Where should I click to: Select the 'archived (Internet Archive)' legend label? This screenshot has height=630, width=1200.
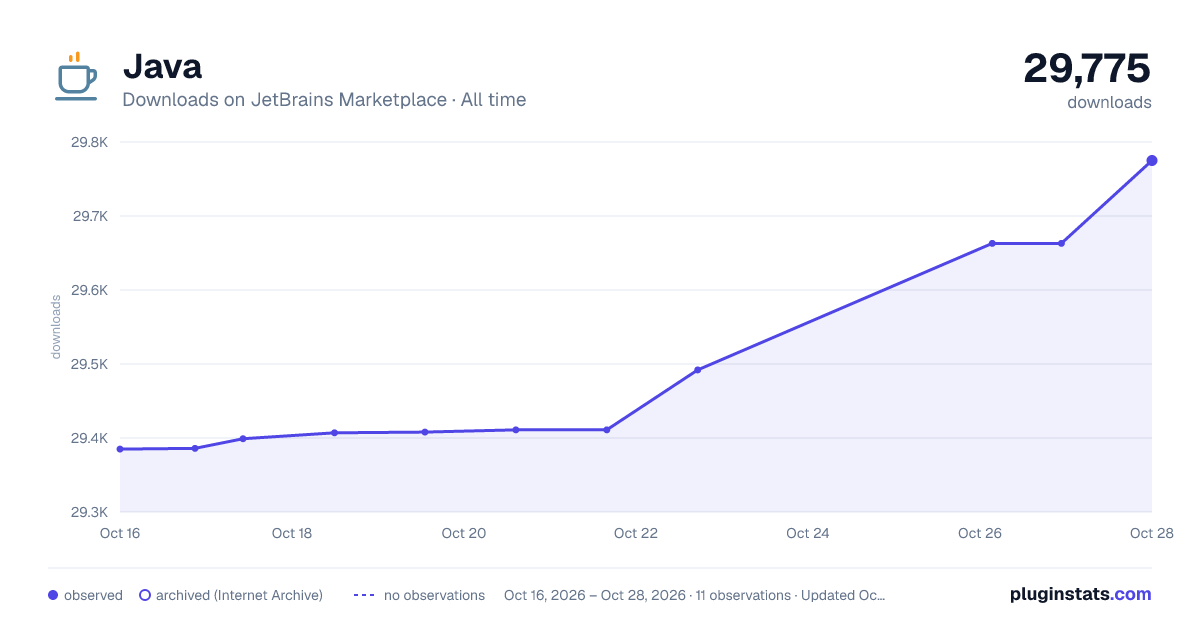pos(239,595)
